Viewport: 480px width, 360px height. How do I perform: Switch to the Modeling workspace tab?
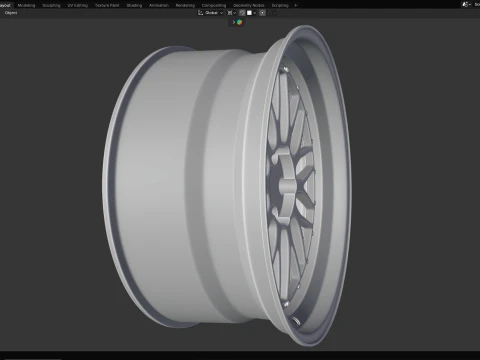click(26, 5)
